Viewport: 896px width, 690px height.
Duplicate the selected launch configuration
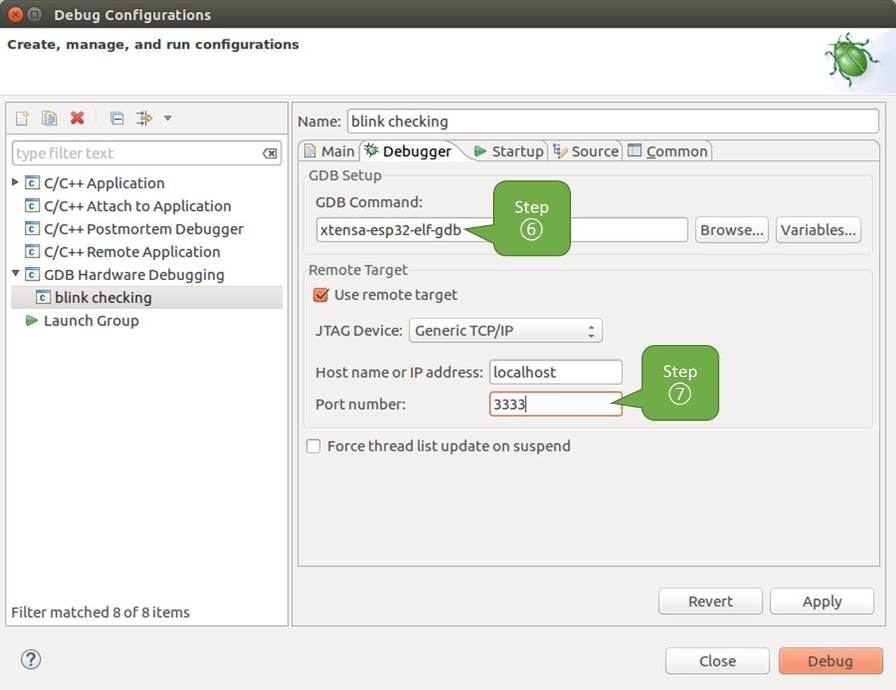pyautogui.click(x=48, y=118)
